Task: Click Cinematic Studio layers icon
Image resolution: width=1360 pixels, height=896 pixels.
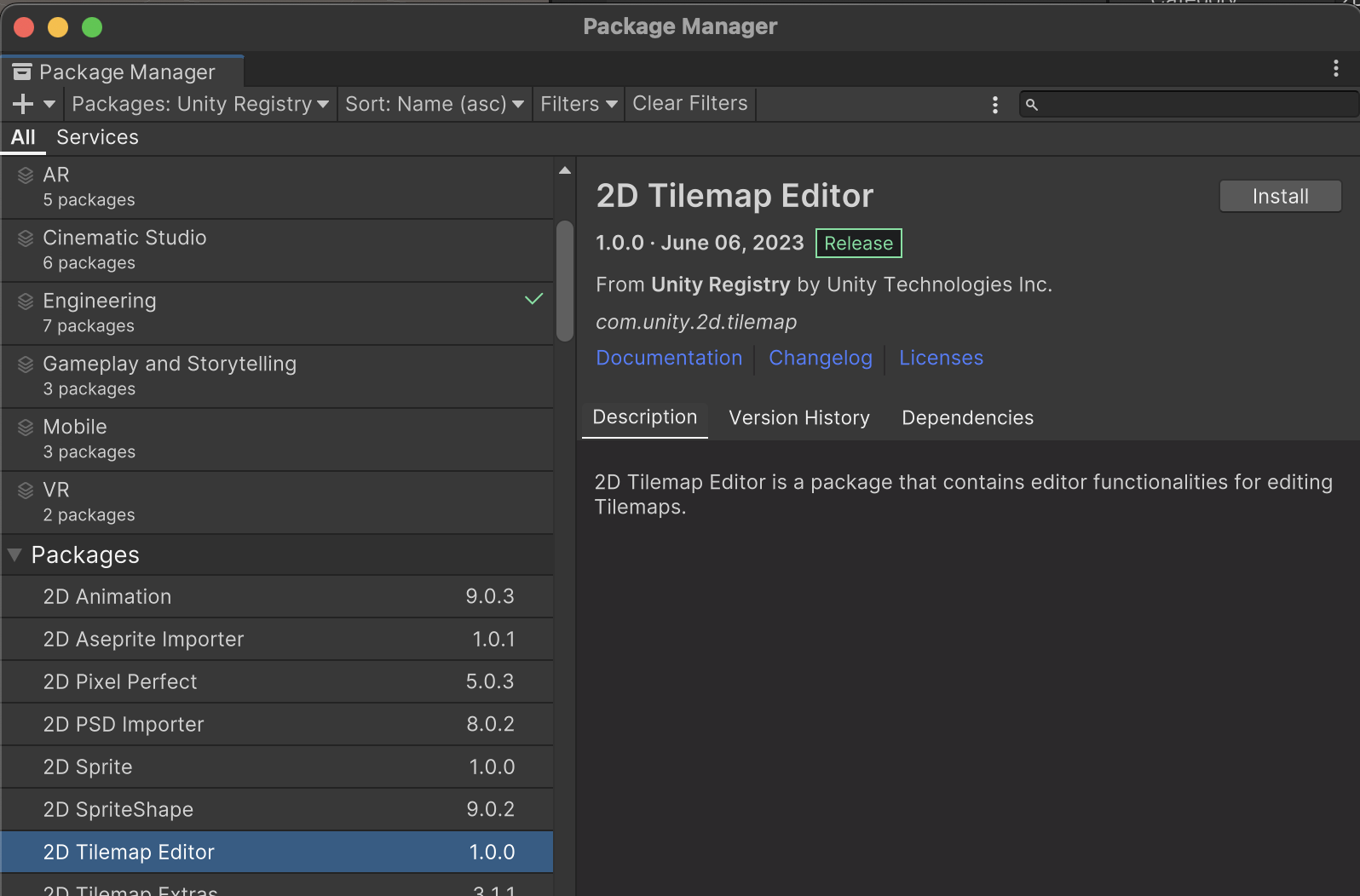Action: [x=26, y=238]
